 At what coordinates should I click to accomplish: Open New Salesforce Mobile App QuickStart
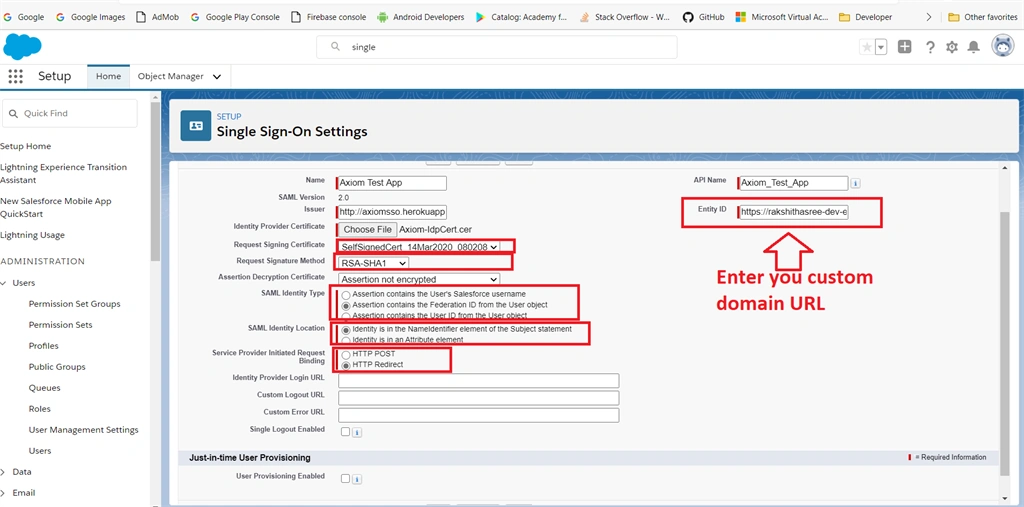[56, 208]
